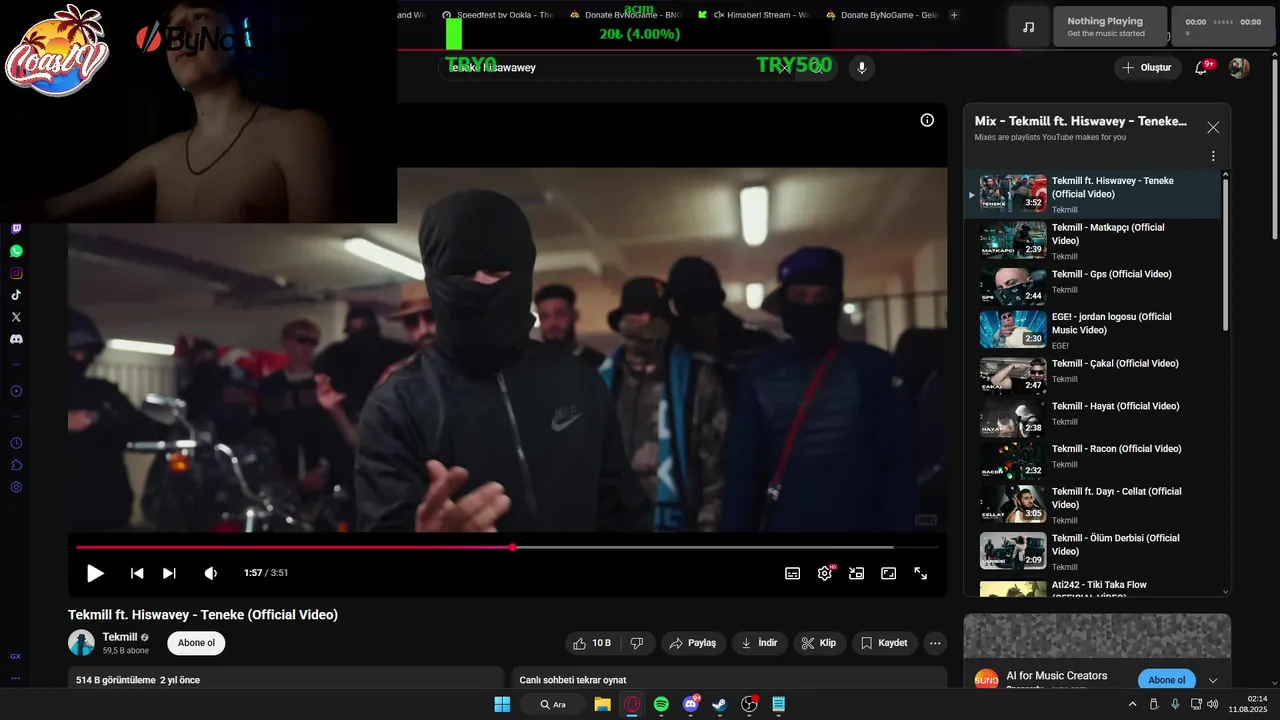Play Tekmill - Matkapçı from playlist
This screenshot has width=1280, height=720.
click(1093, 241)
